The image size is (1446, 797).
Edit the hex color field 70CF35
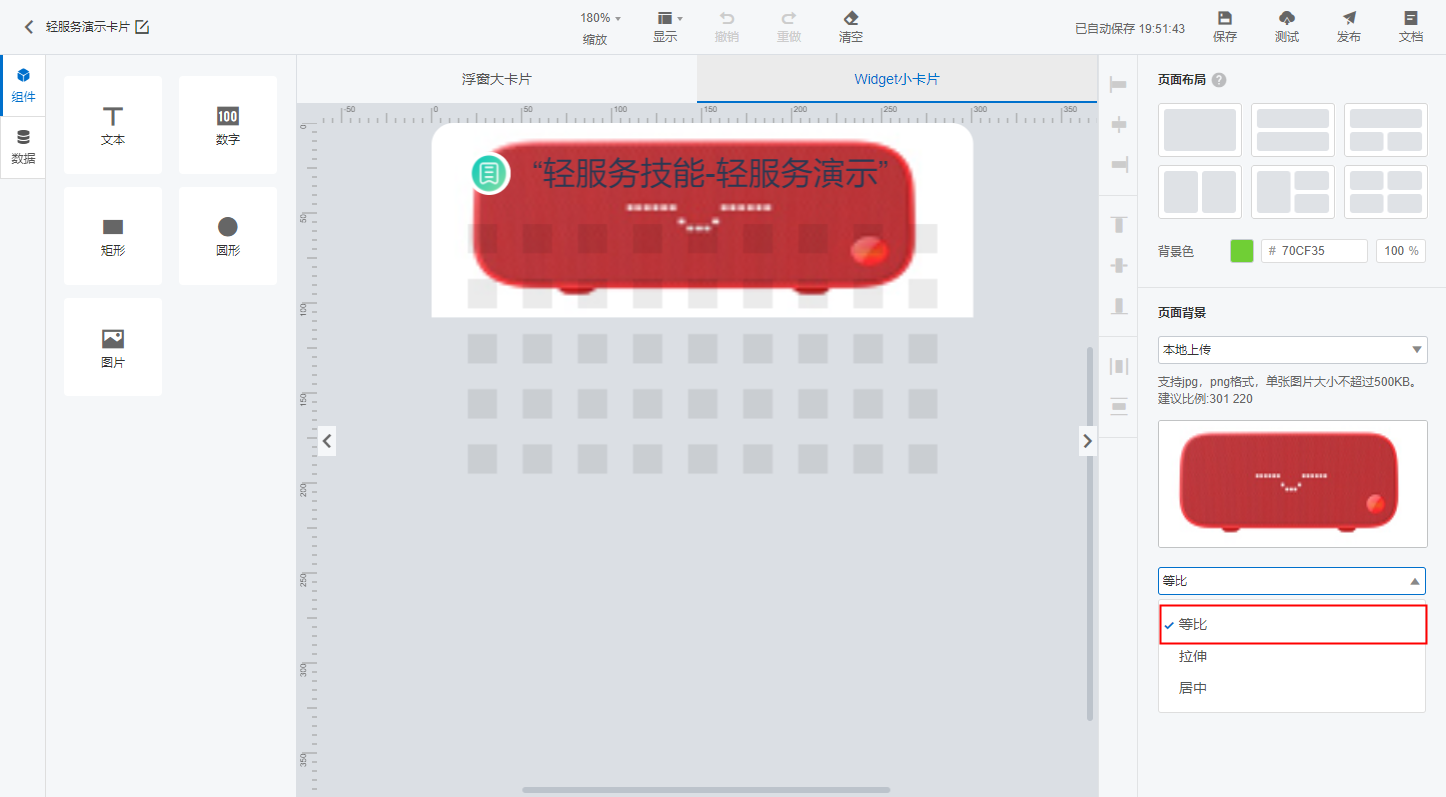1314,251
